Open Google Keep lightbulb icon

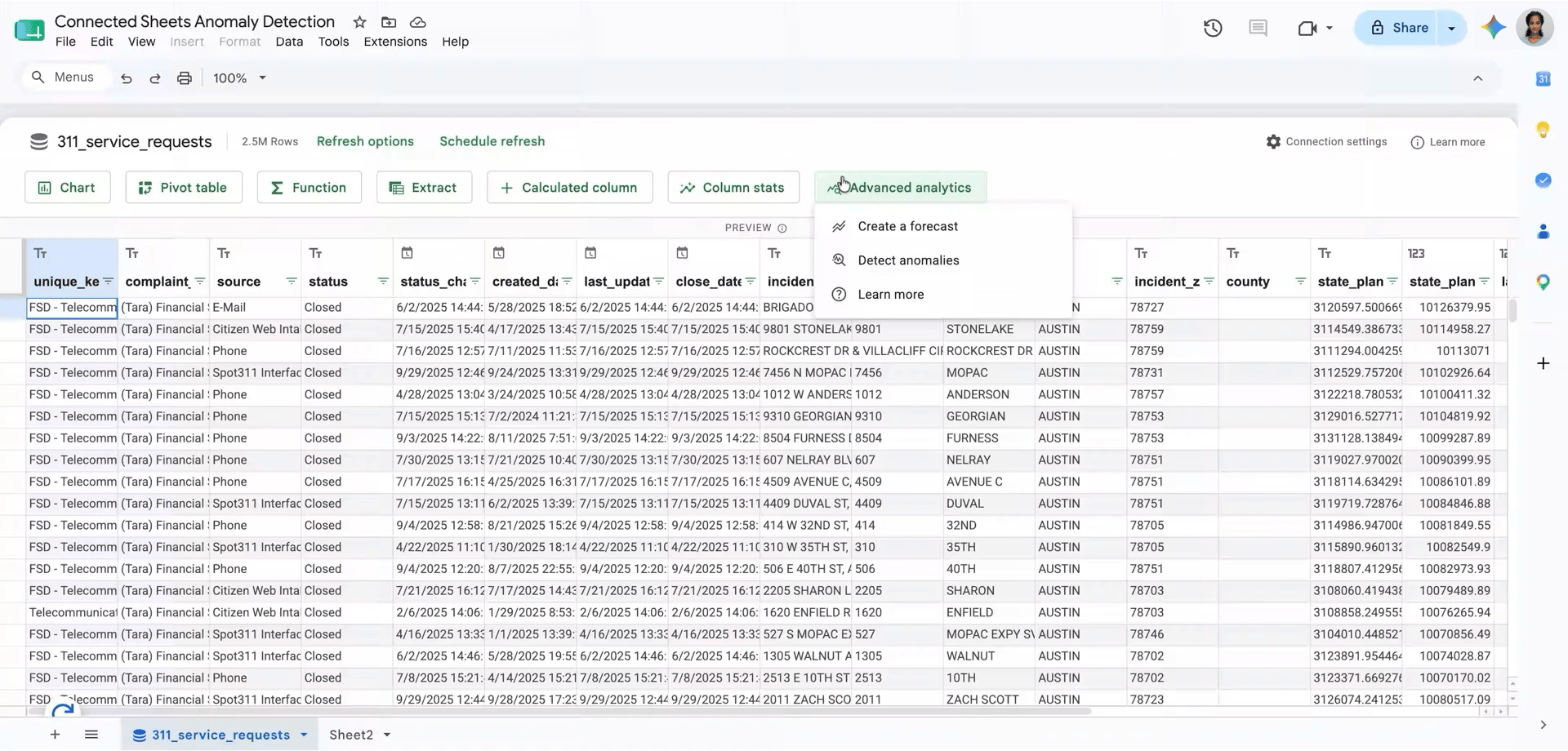click(1543, 129)
